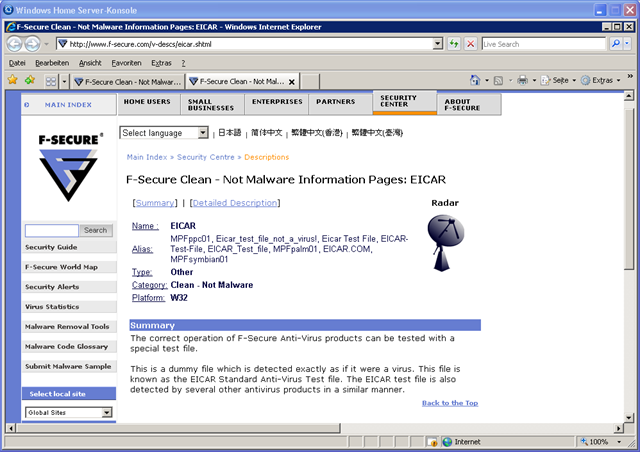Screen dimensions: 640x452
Task: Open a new blank tab
Action: (x=310, y=82)
